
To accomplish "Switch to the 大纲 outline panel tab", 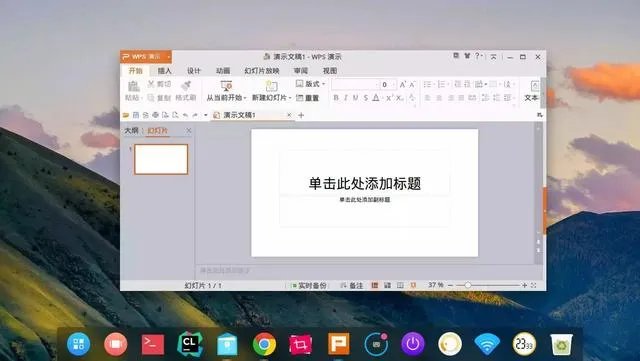I will (x=131, y=131).
